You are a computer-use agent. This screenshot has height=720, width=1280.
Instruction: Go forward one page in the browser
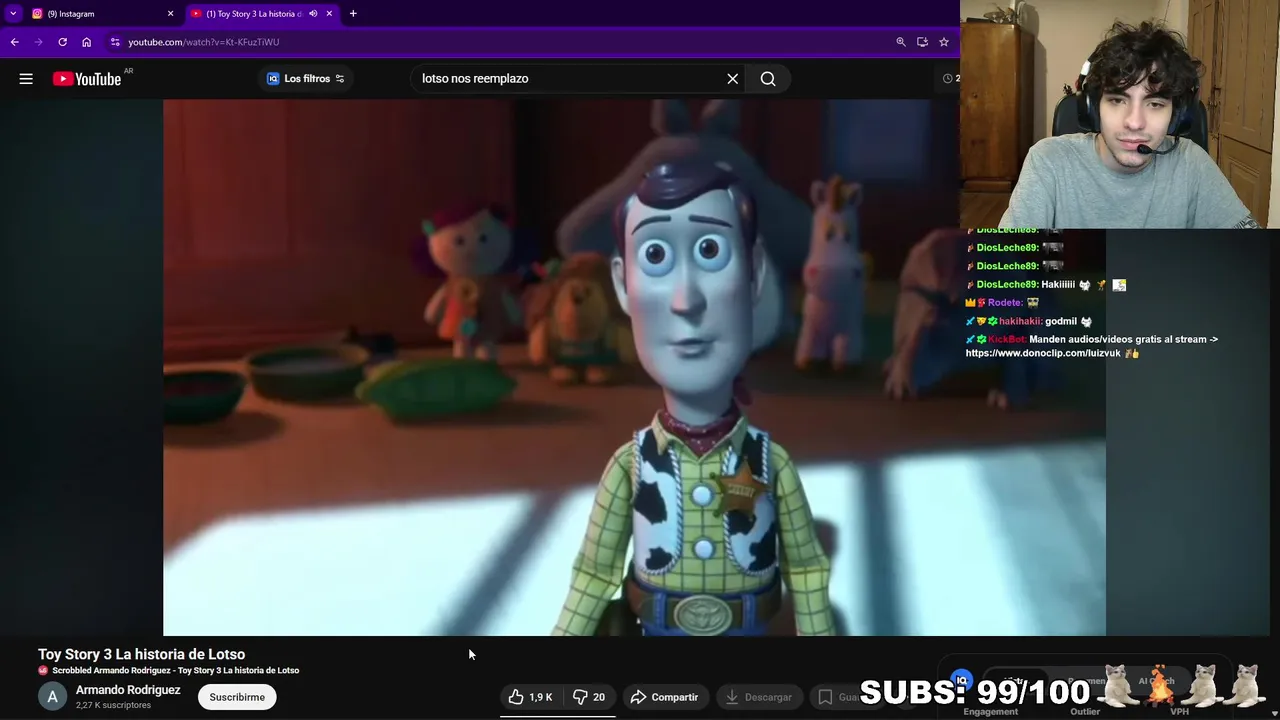click(38, 42)
